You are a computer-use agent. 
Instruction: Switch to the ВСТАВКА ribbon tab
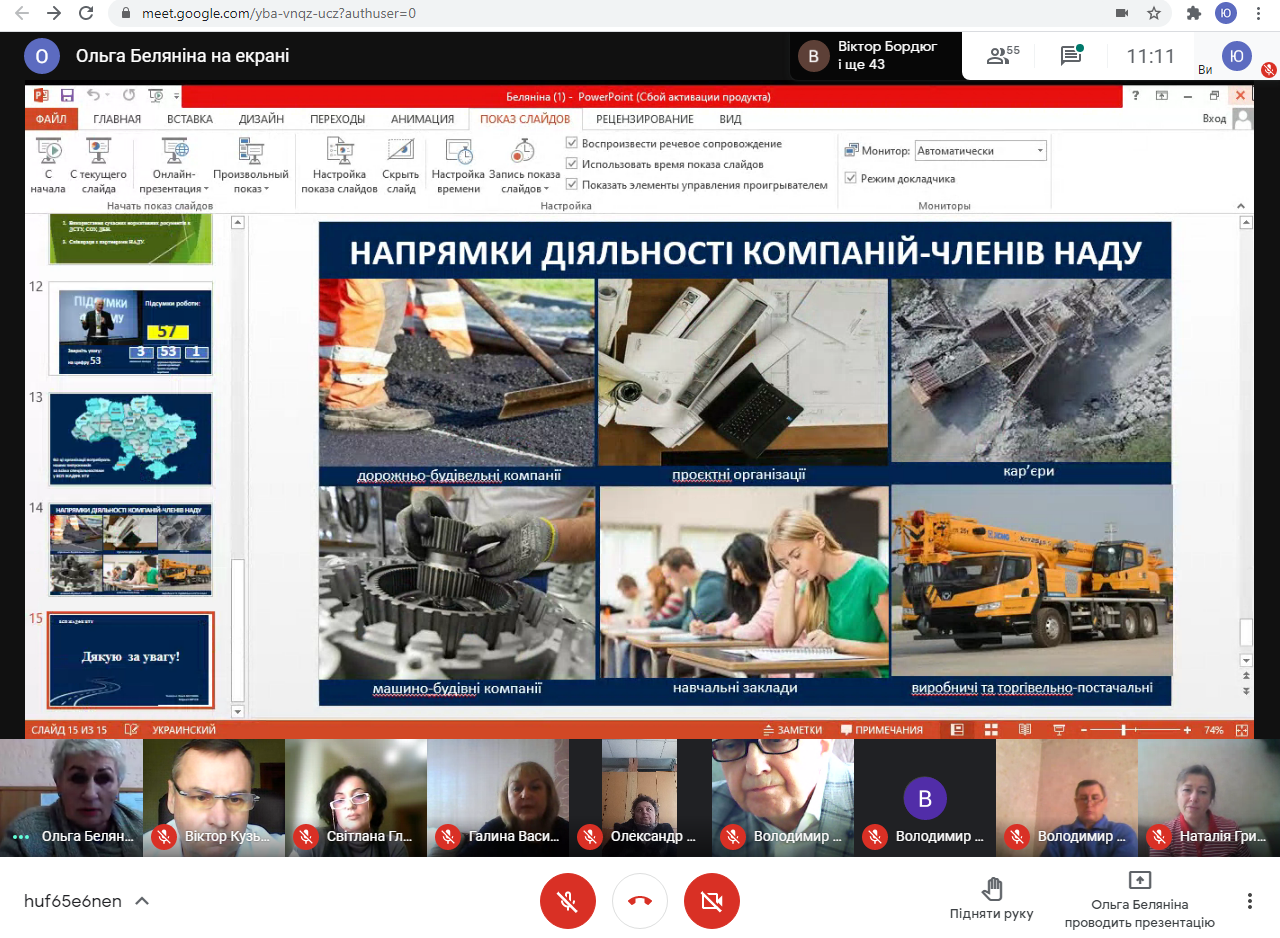click(190, 119)
